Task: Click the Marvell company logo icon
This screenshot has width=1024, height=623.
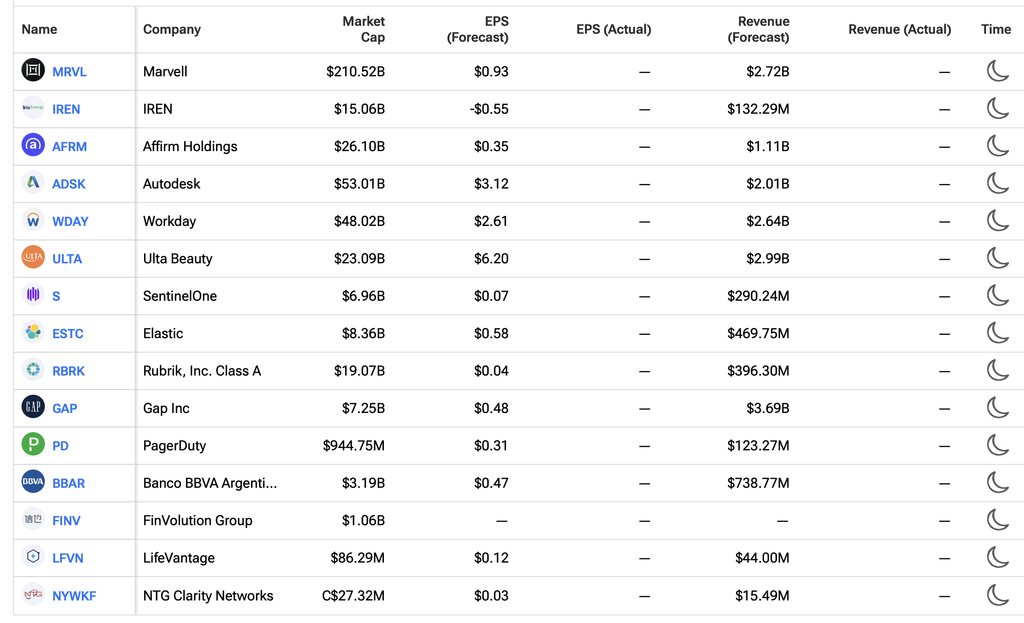Action: (33, 70)
